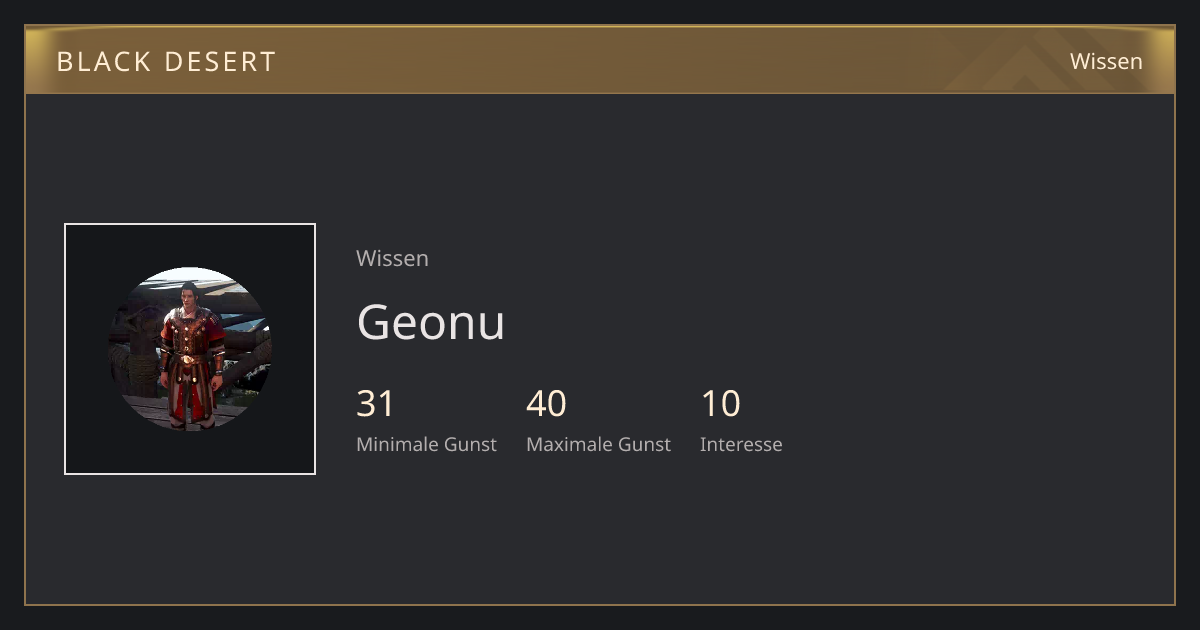Click empty dark card area below stats
This screenshot has height=630, width=1200.
[x=600, y=530]
